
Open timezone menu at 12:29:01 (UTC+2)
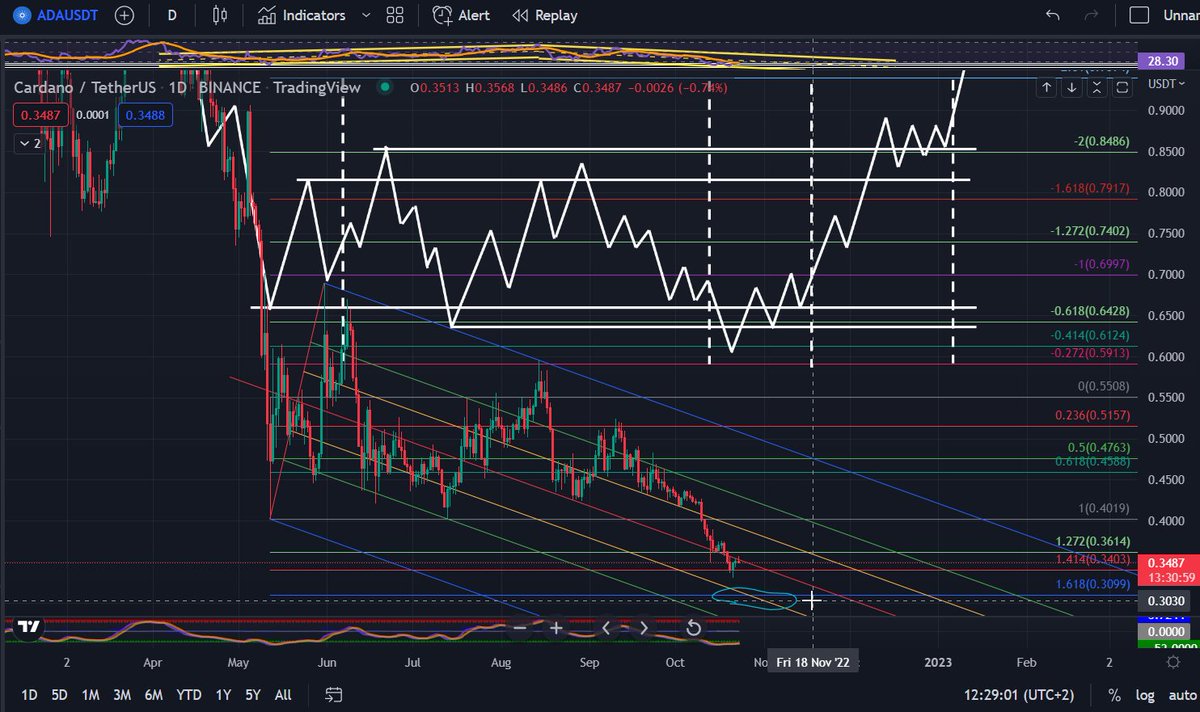[x=1019, y=694]
